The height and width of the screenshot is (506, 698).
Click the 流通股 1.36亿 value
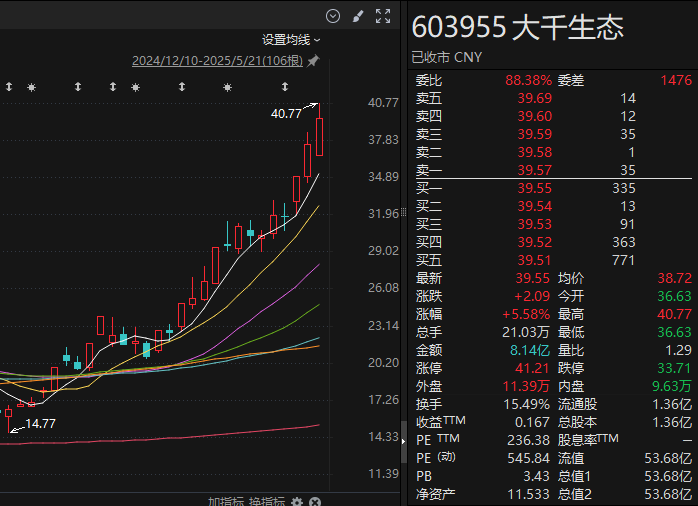click(x=672, y=405)
